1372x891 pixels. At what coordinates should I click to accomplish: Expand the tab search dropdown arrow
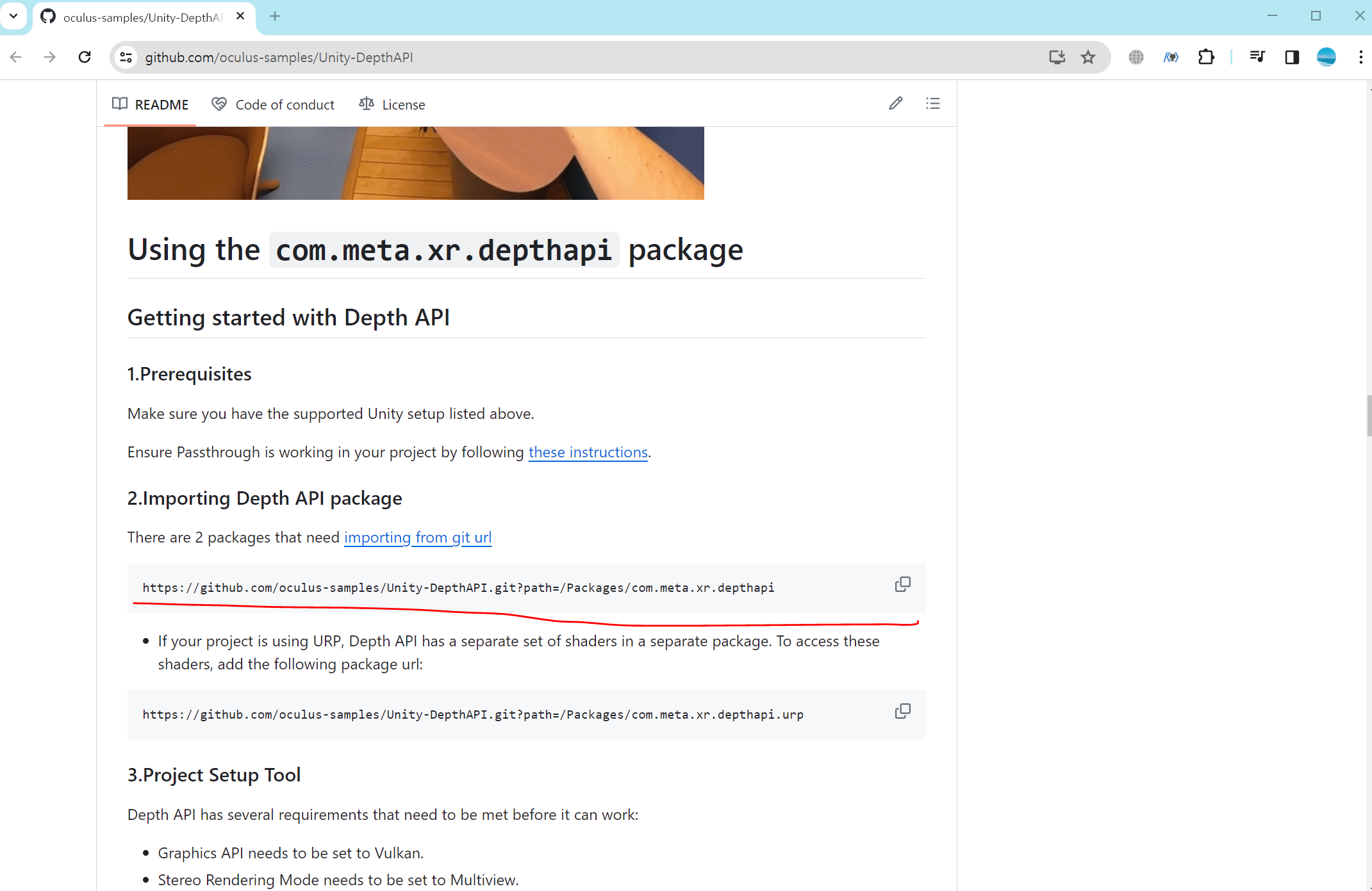[13, 16]
